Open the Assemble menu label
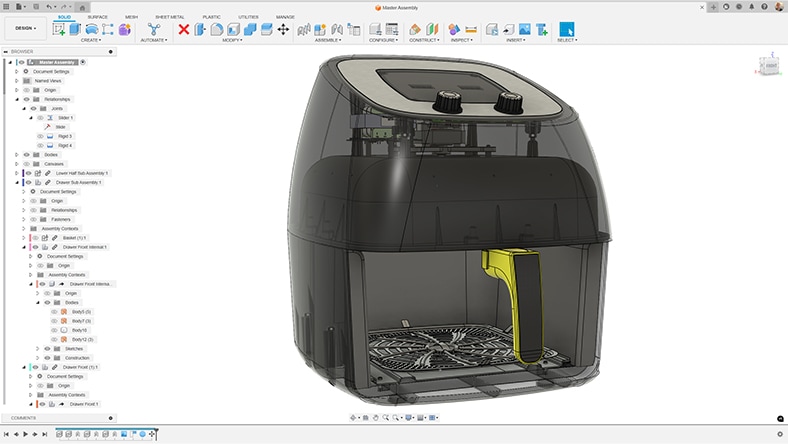This screenshot has width=788, height=444. [326, 40]
